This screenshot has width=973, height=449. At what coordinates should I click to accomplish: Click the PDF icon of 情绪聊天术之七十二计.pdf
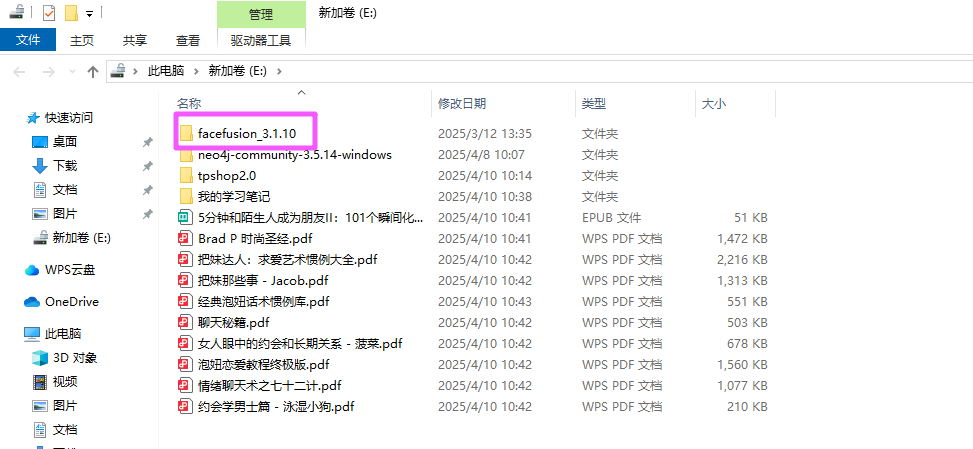(x=184, y=386)
